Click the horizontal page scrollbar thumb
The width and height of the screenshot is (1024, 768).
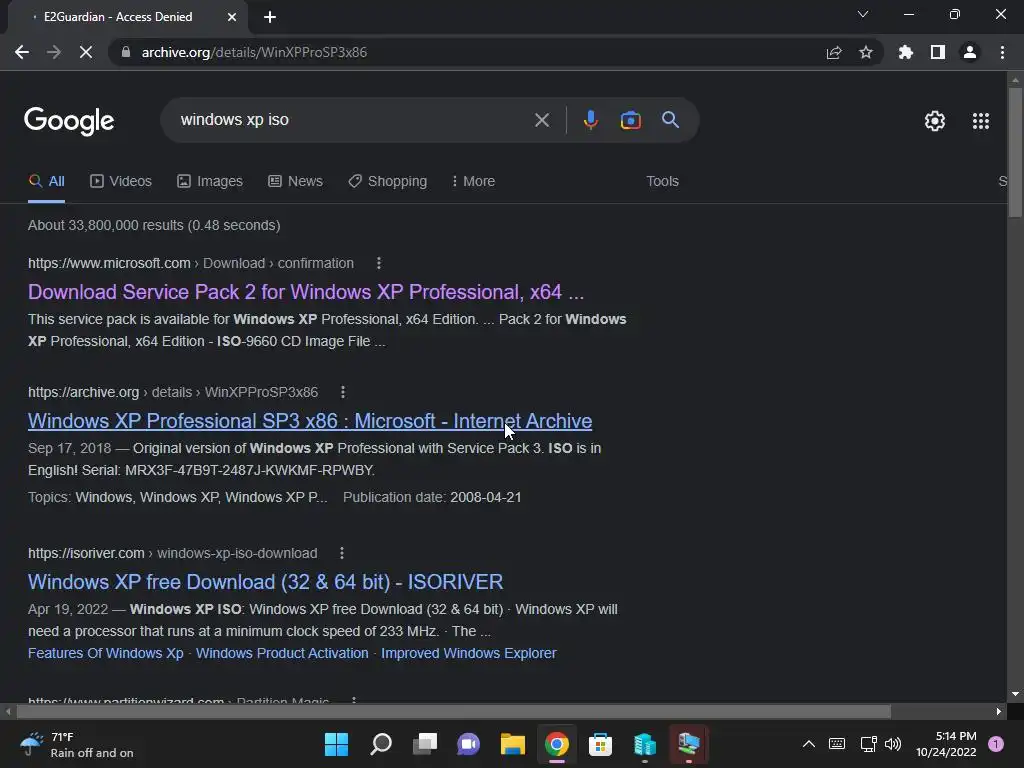[454, 711]
